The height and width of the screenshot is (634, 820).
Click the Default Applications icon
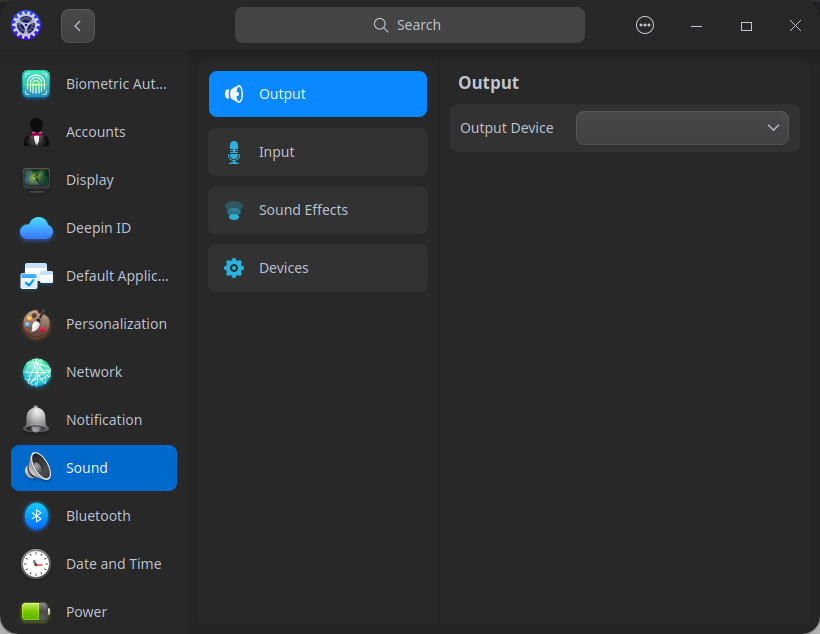36,276
